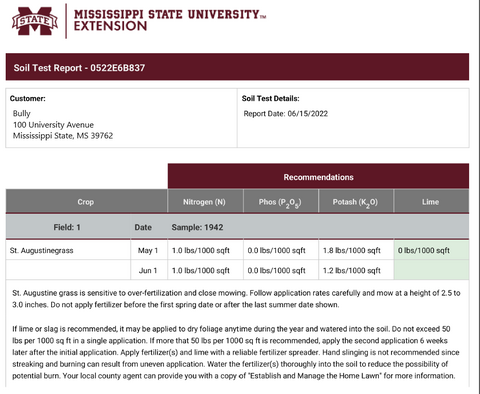Click the green lime 0 lbs/1000 sqft cell
480x394 pixels.
coord(431,250)
